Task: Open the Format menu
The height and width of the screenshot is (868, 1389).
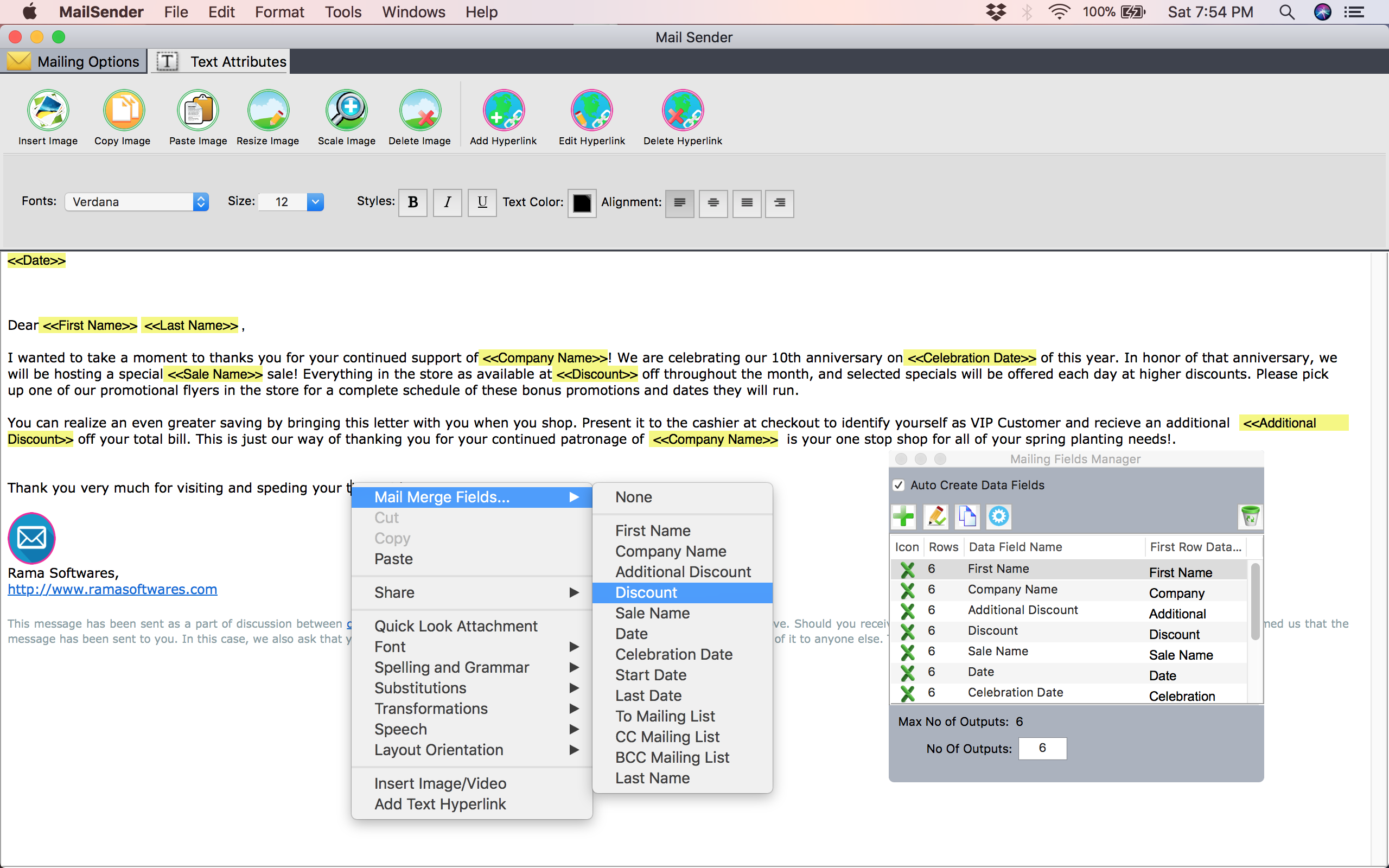Action: click(x=279, y=12)
